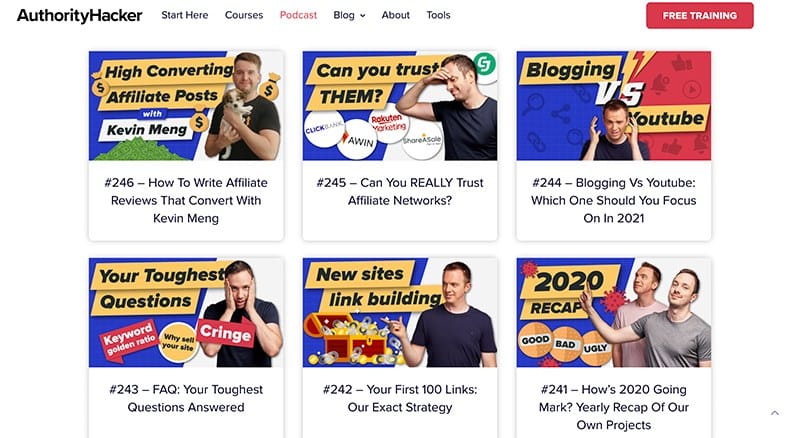Open the Tools menu item
This screenshot has width=800, height=438.
438,15
